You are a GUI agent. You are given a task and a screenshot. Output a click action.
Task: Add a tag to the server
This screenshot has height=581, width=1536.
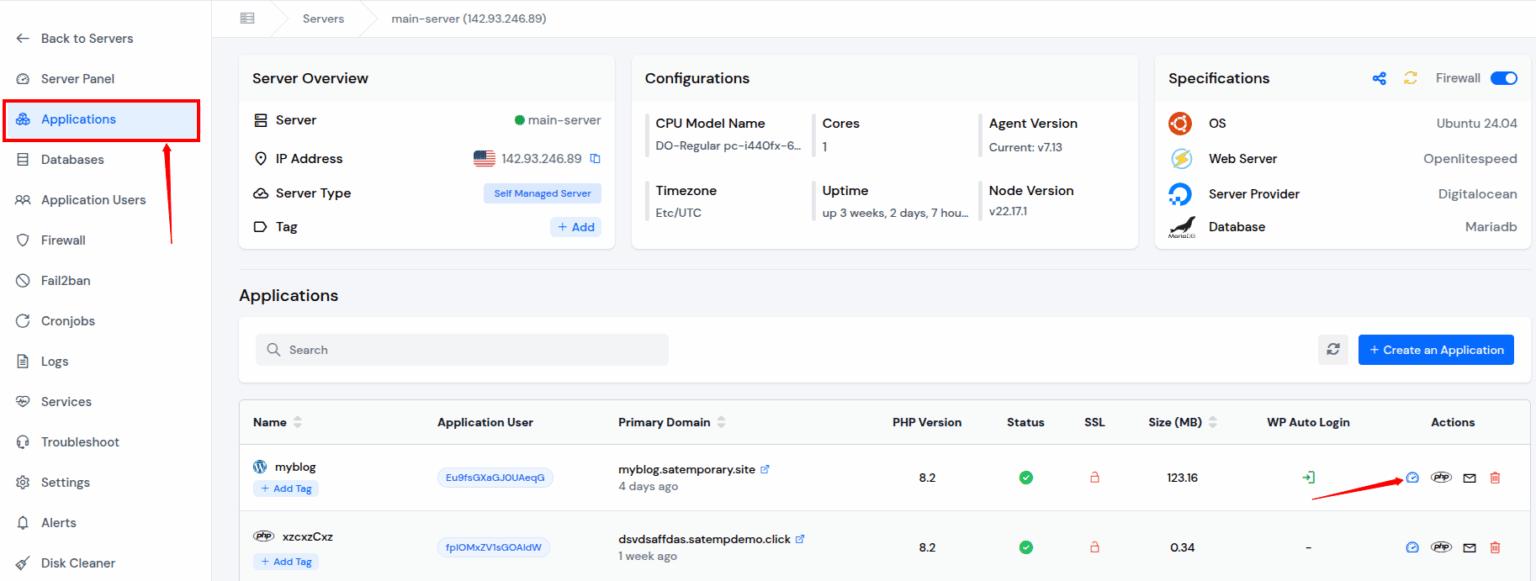(x=575, y=227)
